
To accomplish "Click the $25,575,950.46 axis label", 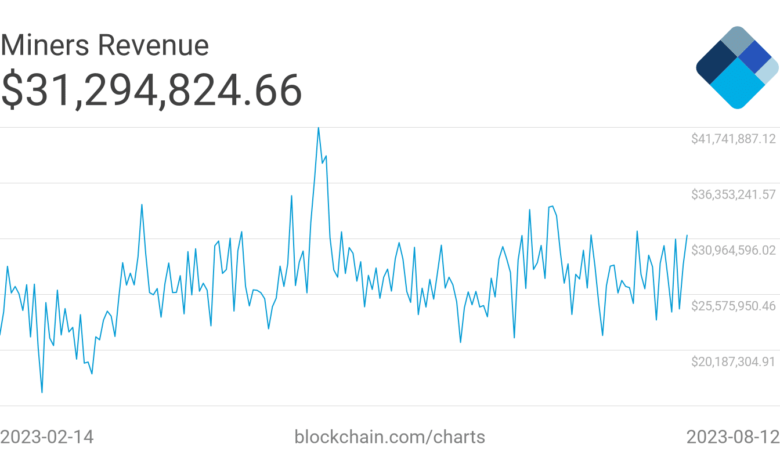I will (733, 305).
